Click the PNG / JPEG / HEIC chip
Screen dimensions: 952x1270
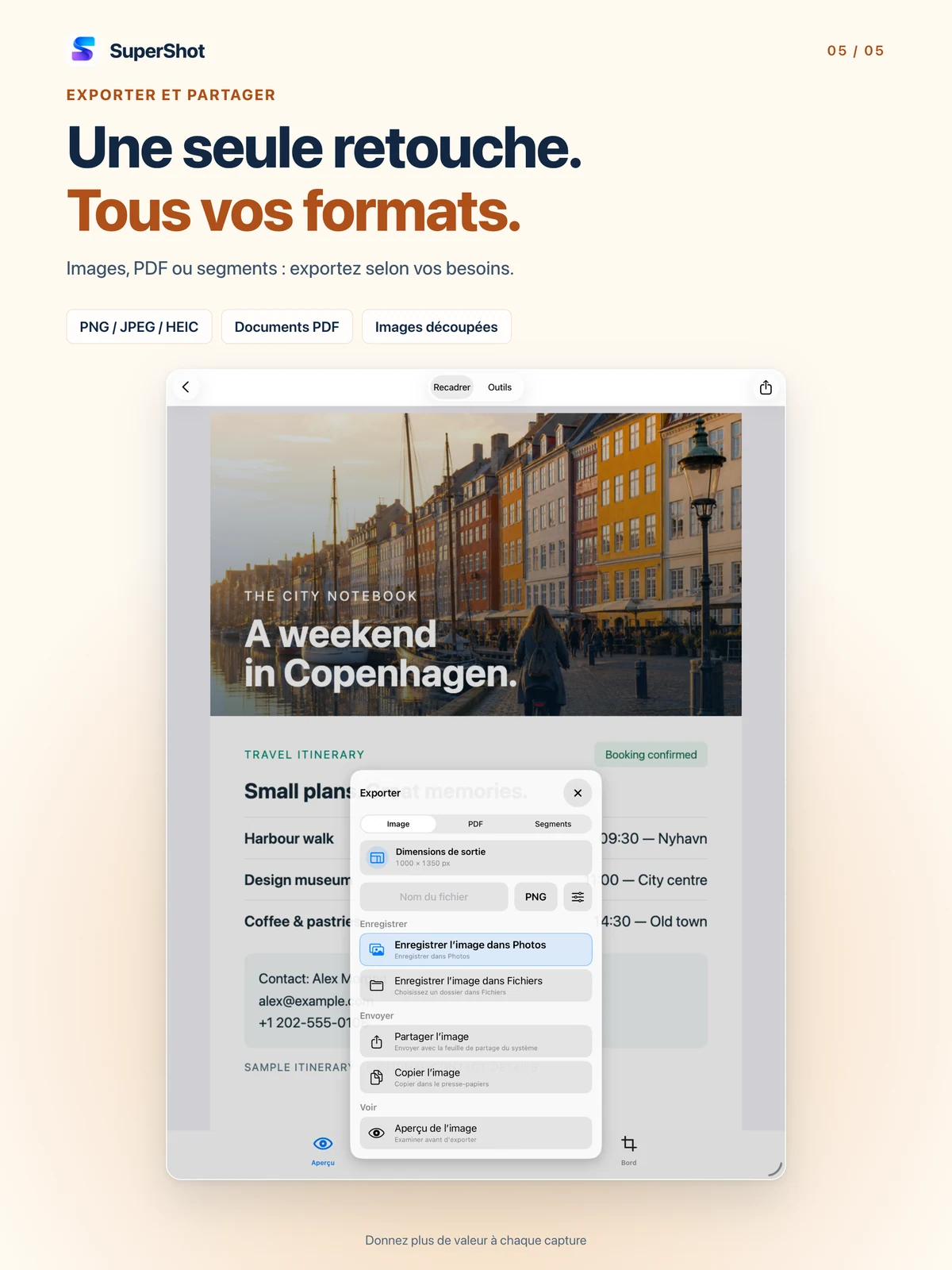tap(139, 327)
